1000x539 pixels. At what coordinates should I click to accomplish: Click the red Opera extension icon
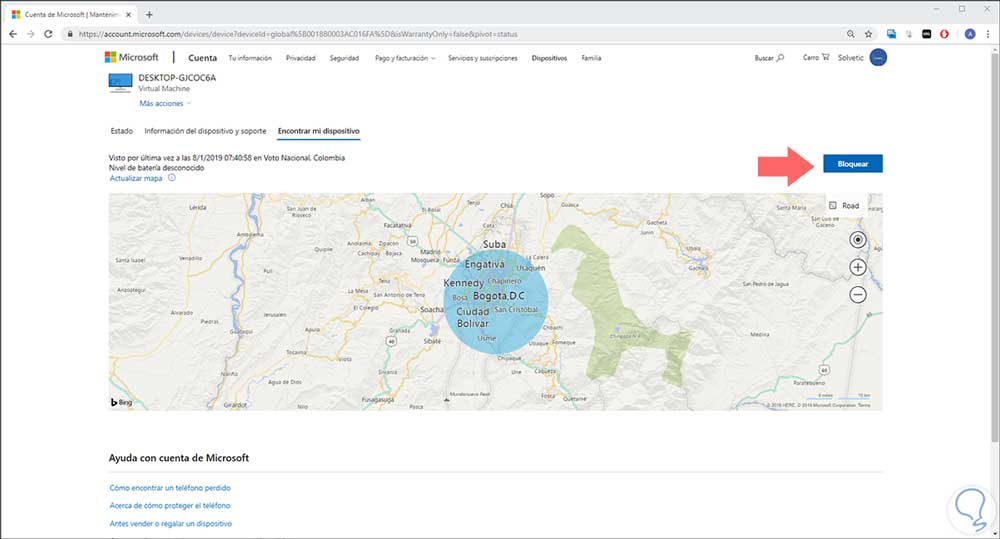944,34
